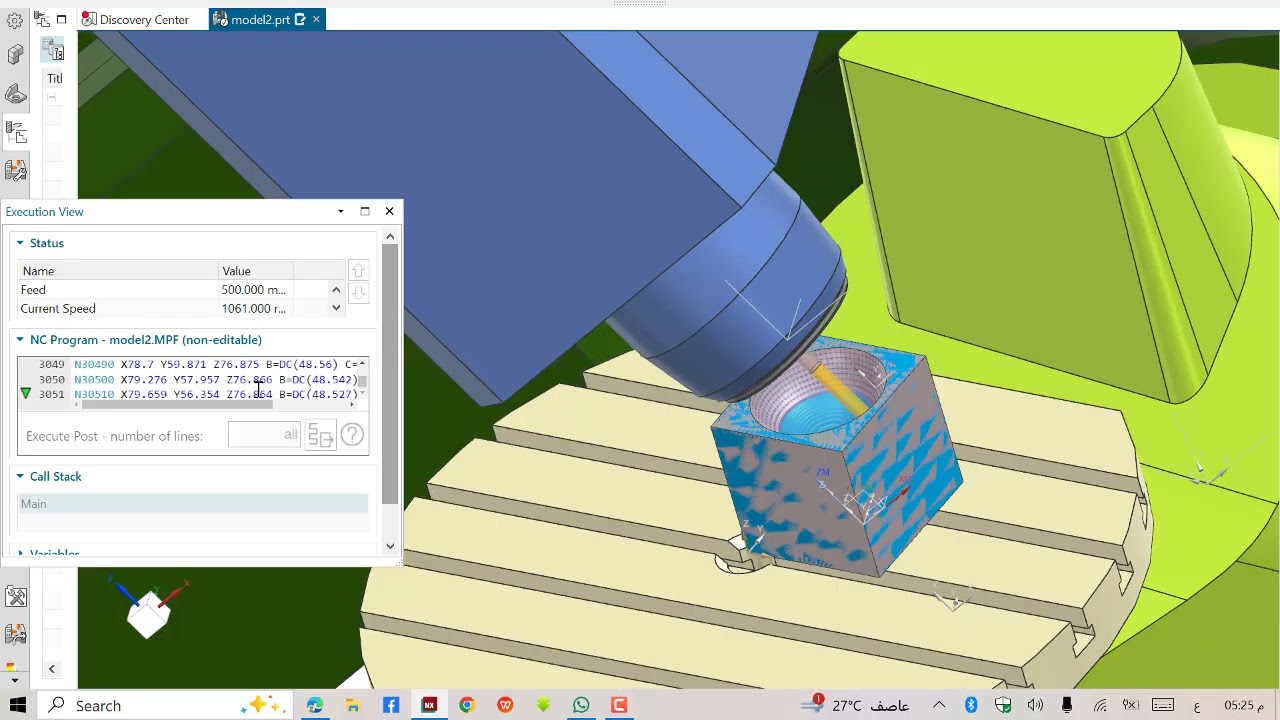Viewport: 1280px width, 720px height.
Task: Open the Windows Start menu
Action: tap(18, 705)
